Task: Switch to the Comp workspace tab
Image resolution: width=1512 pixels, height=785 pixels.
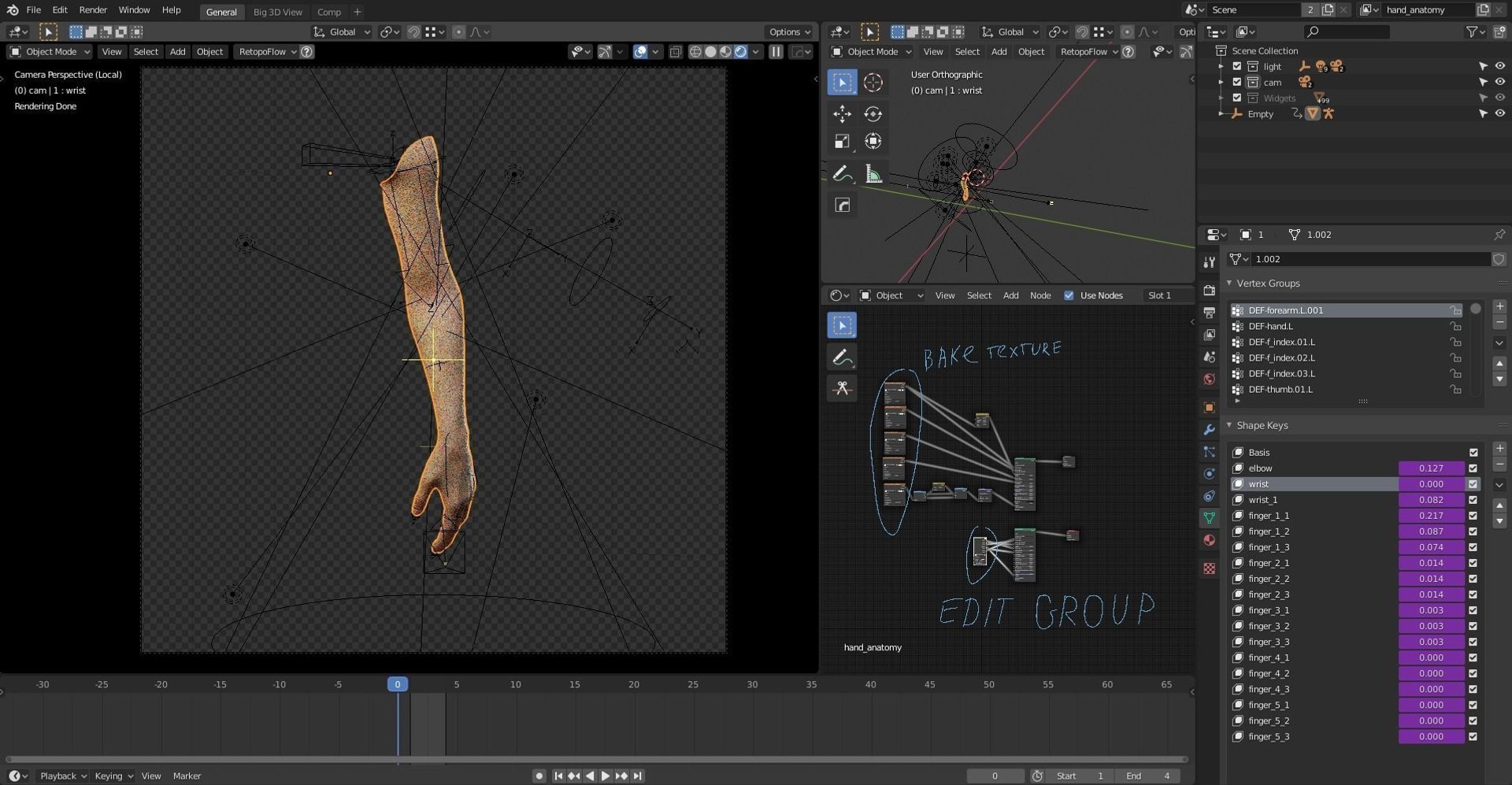Action: tap(329, 12)
